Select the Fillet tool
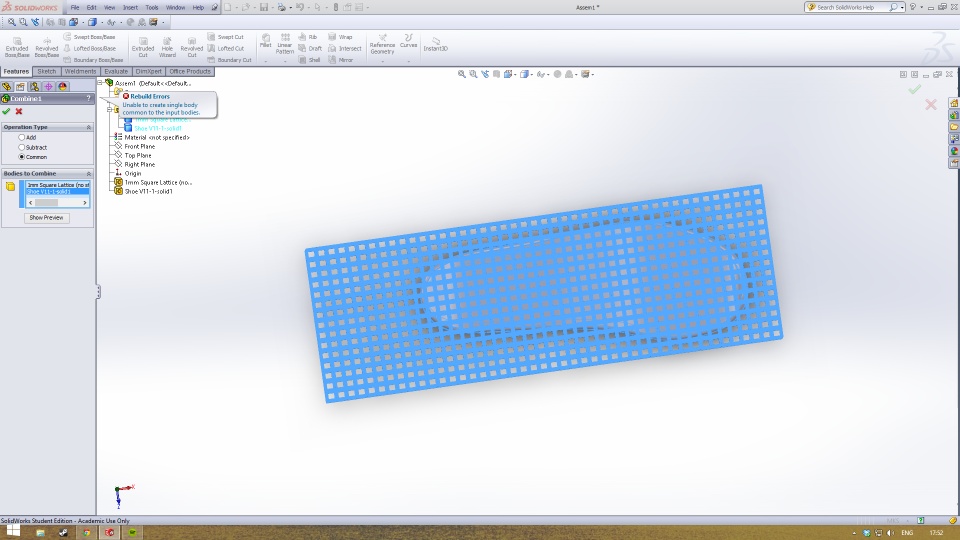The height and width of the screenshot is (540, 960). point(265,42)
